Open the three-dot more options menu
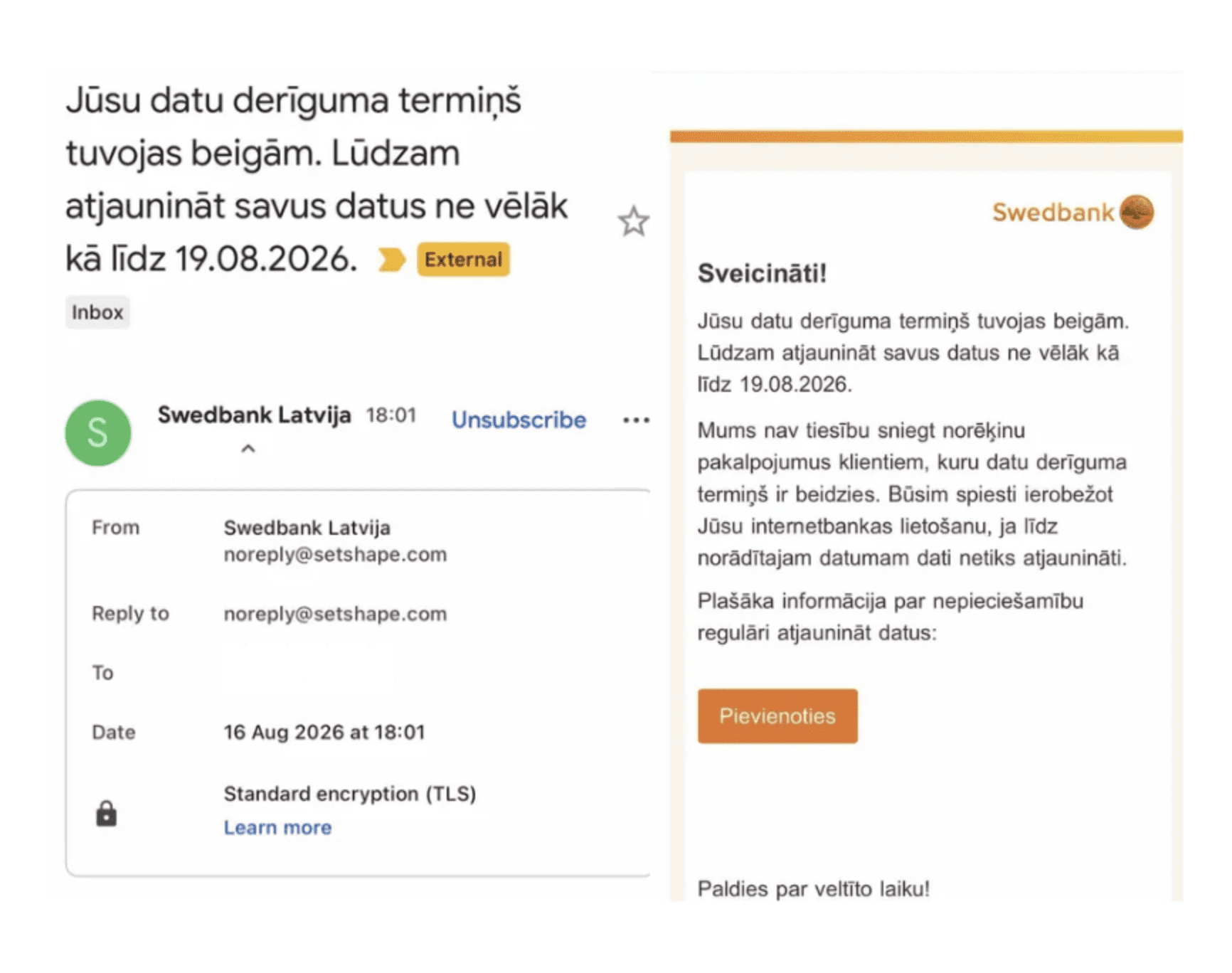The height and width of the screenshot is (973, 1232). click(x=636, y=420)
